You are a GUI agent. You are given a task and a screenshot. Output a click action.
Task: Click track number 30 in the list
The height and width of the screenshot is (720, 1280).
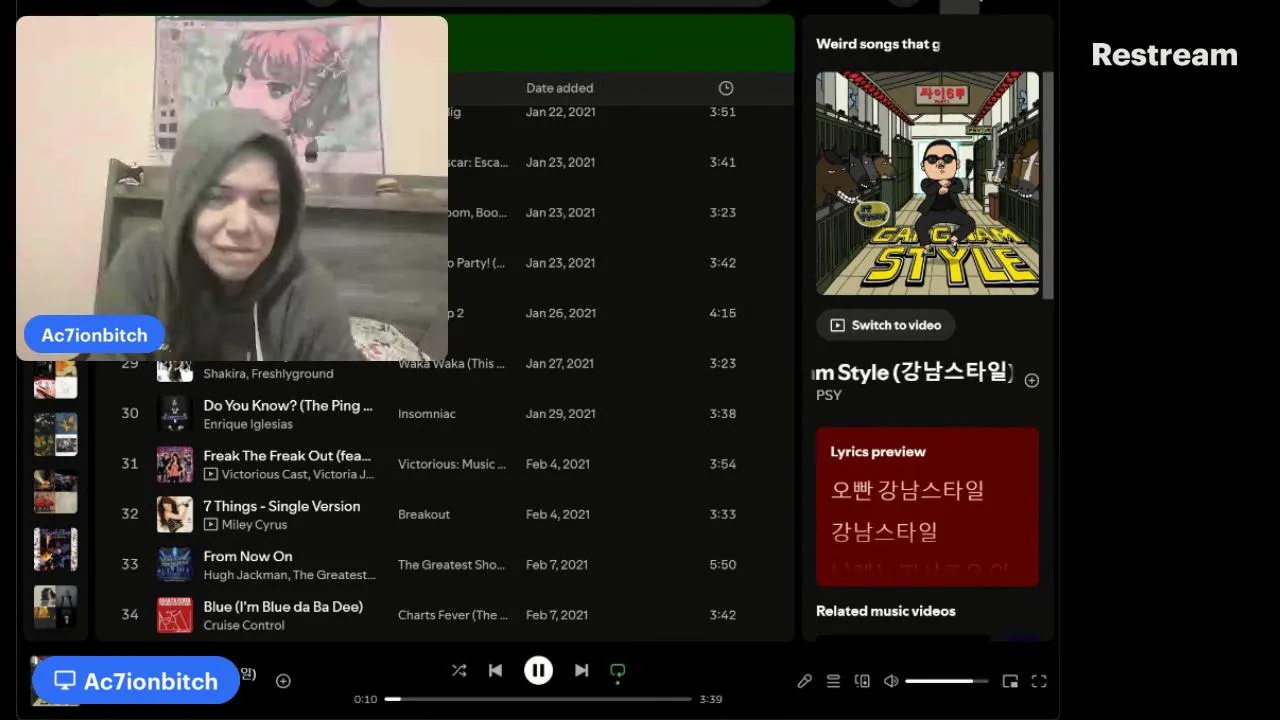pyautogui.click(x=130, y=414)
